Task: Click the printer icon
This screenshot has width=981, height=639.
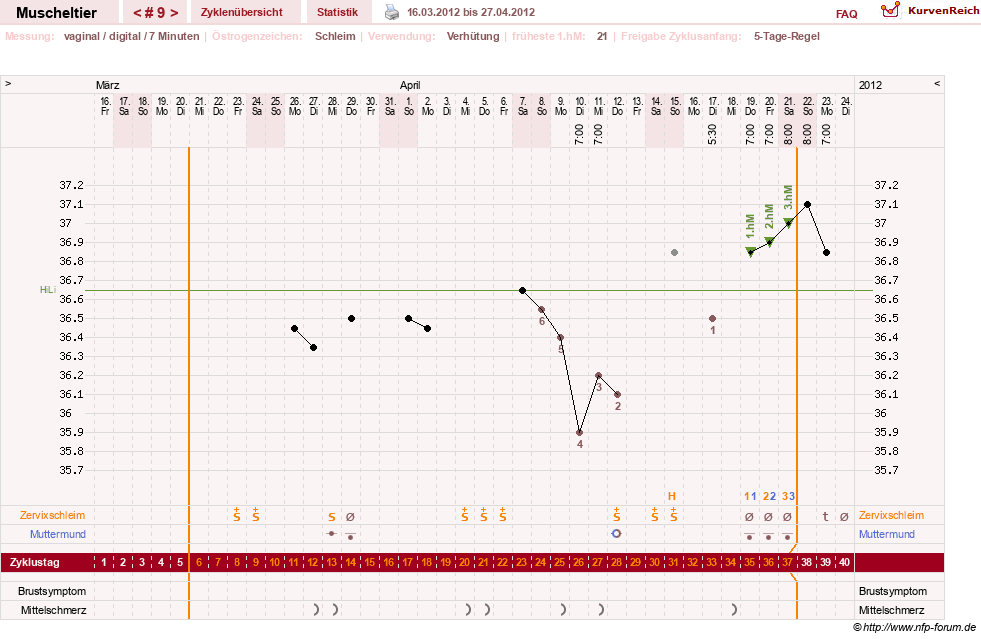Action: coord(392,12)
